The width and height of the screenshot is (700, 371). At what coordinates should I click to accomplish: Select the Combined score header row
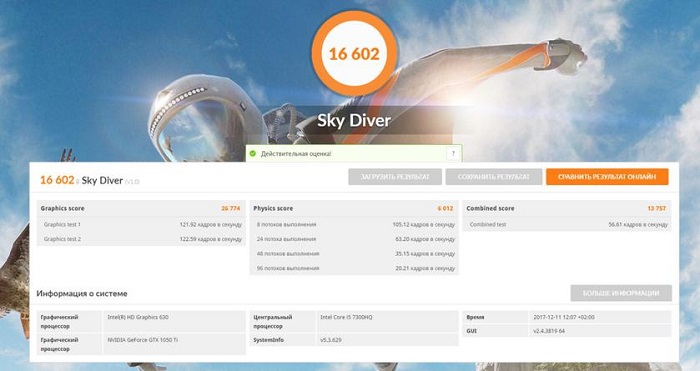point(567,208)
